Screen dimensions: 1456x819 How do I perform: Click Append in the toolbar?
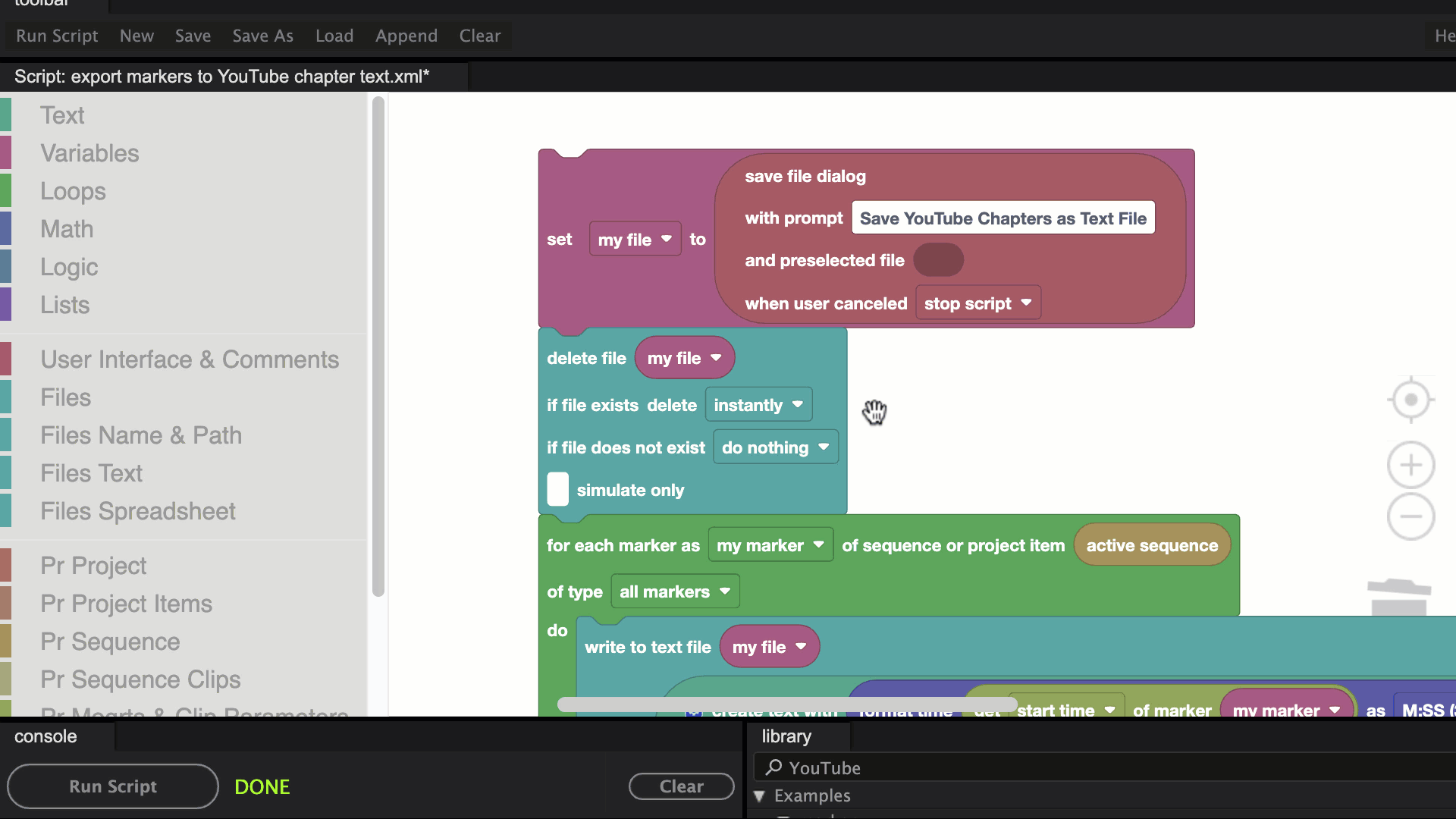406,36
